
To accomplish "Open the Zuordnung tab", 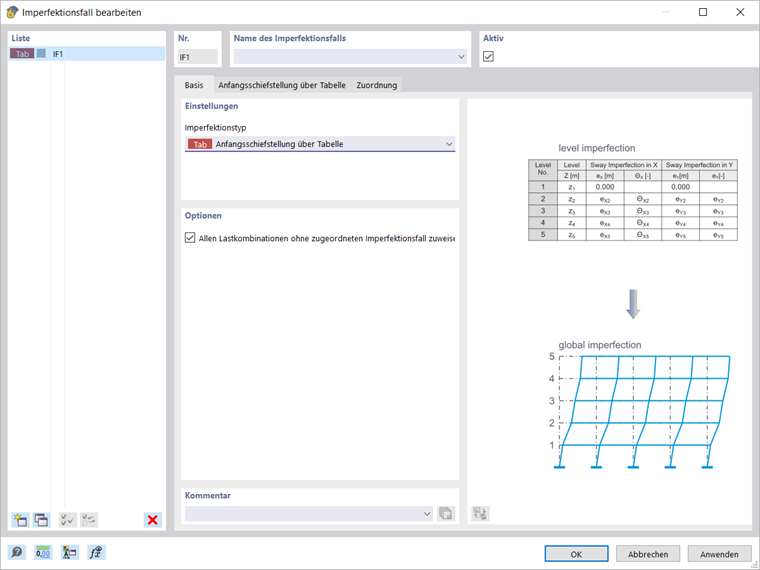I will (x=377, y=85).
